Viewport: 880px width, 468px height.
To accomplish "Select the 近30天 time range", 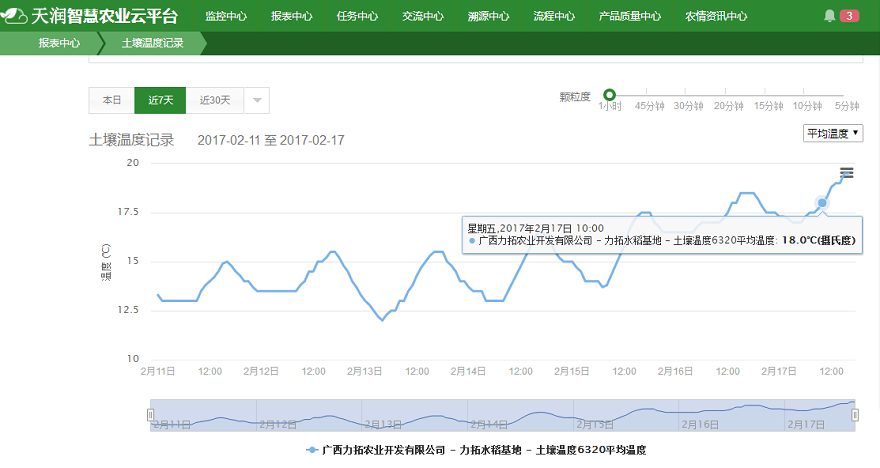I will (214, 100).
